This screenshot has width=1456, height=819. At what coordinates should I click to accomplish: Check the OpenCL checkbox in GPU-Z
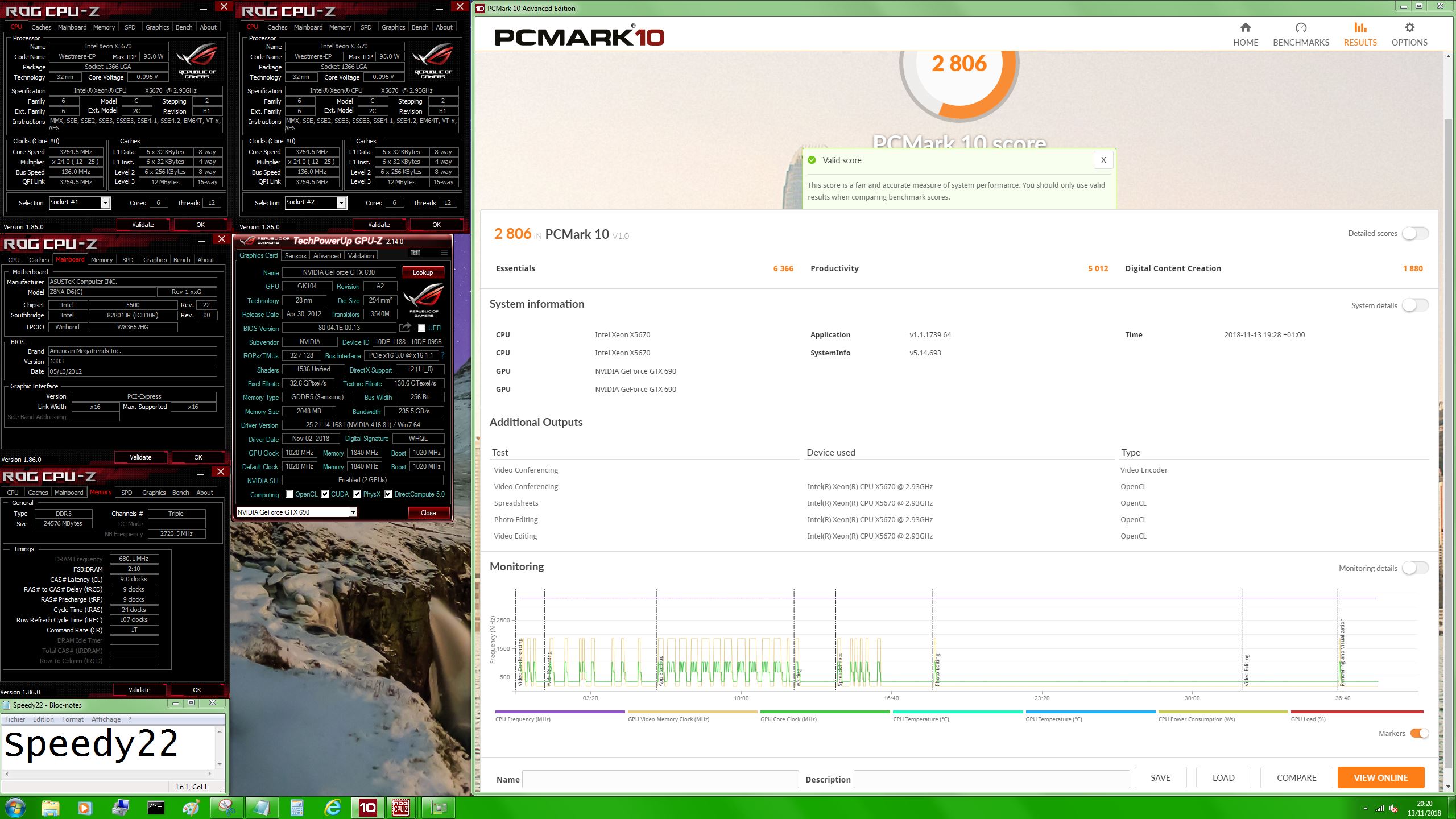289,494
